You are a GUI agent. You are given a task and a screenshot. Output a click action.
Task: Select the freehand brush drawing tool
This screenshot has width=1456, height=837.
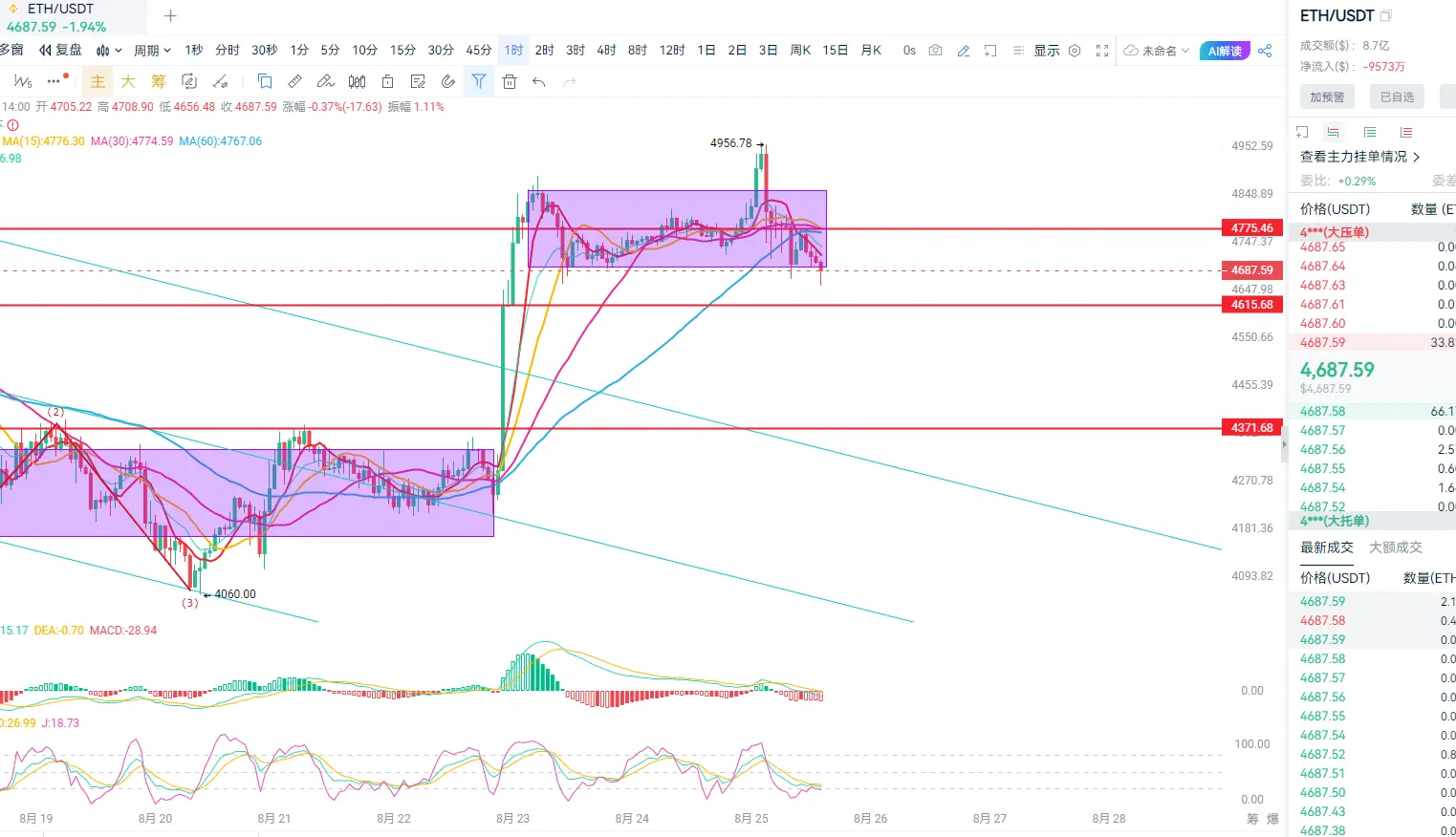[326, 81]
